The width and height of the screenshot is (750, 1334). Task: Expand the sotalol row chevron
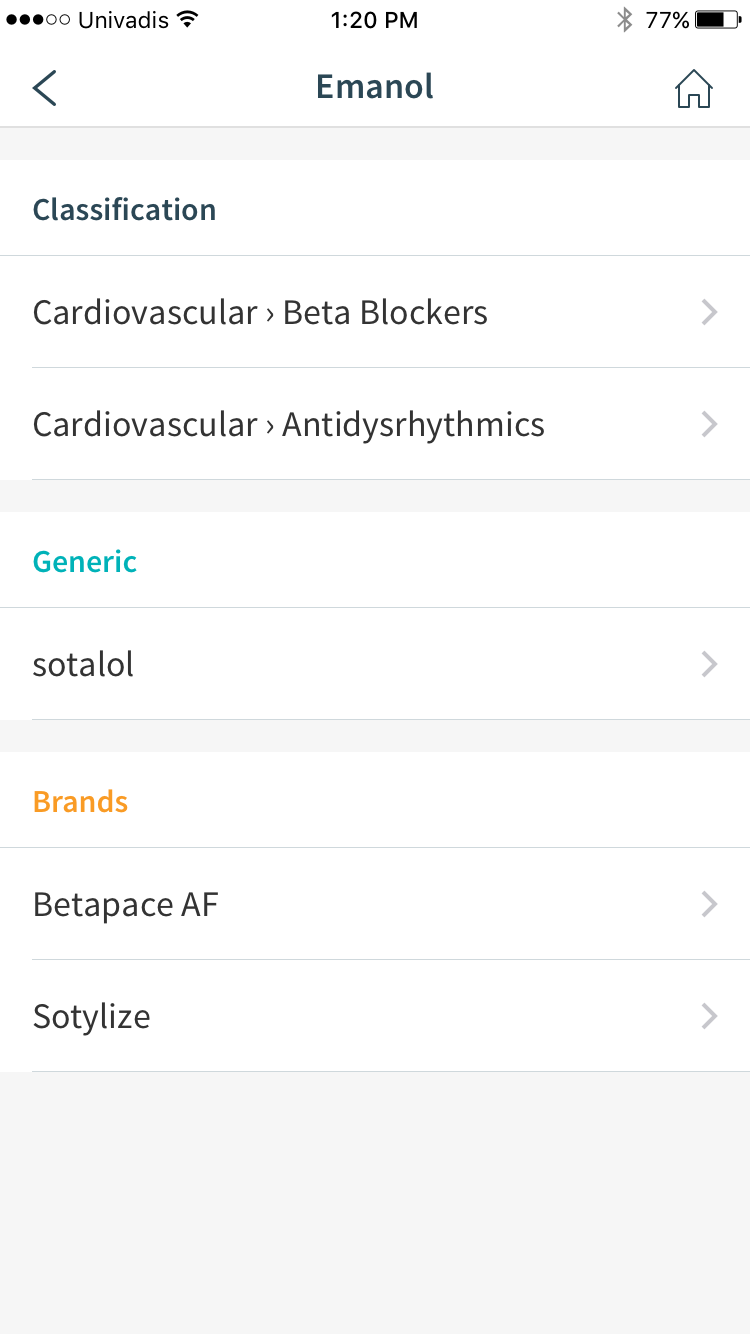pyautogui.click(x=709, y=664)
